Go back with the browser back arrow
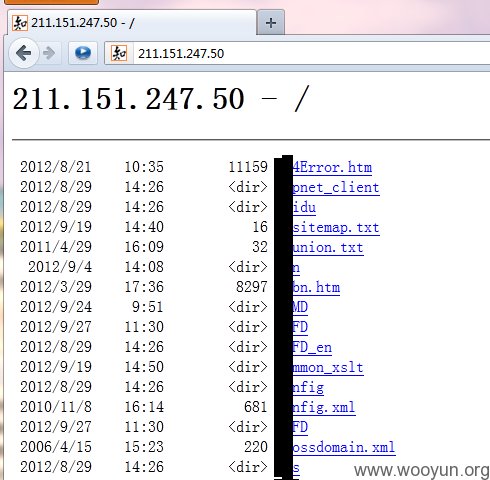The width and height of the screenshot is (490, 480). coord(24,53)
